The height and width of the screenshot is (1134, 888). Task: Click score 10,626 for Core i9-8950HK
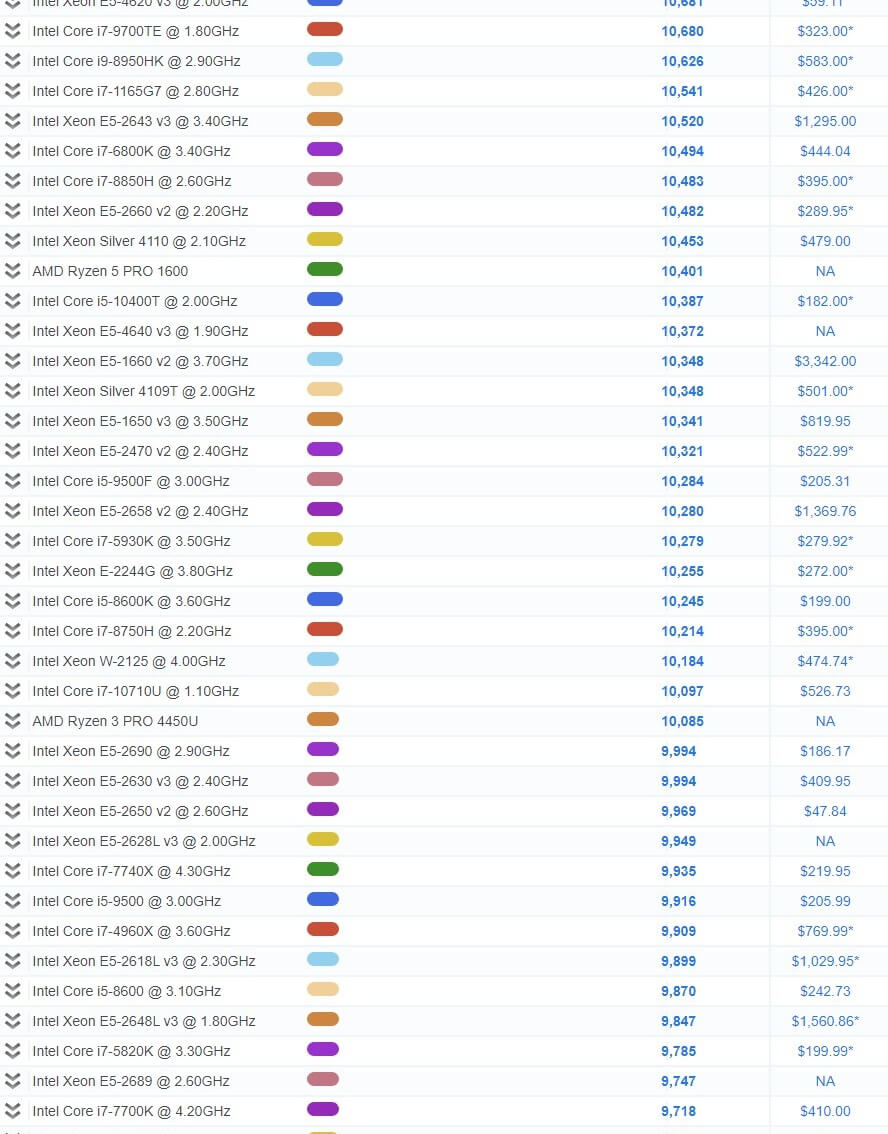pos(682,61)
